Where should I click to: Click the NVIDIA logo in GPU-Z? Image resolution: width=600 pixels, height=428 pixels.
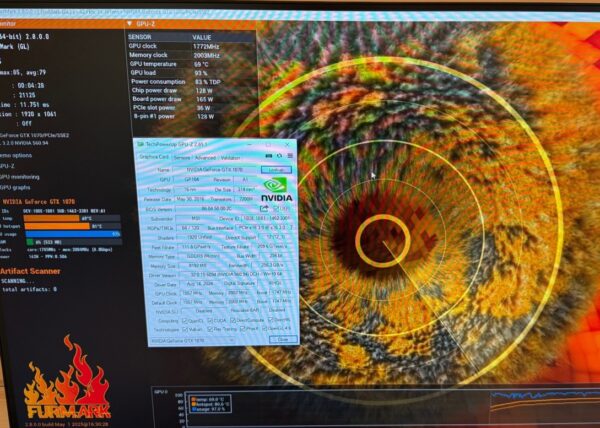pos(276,189)
